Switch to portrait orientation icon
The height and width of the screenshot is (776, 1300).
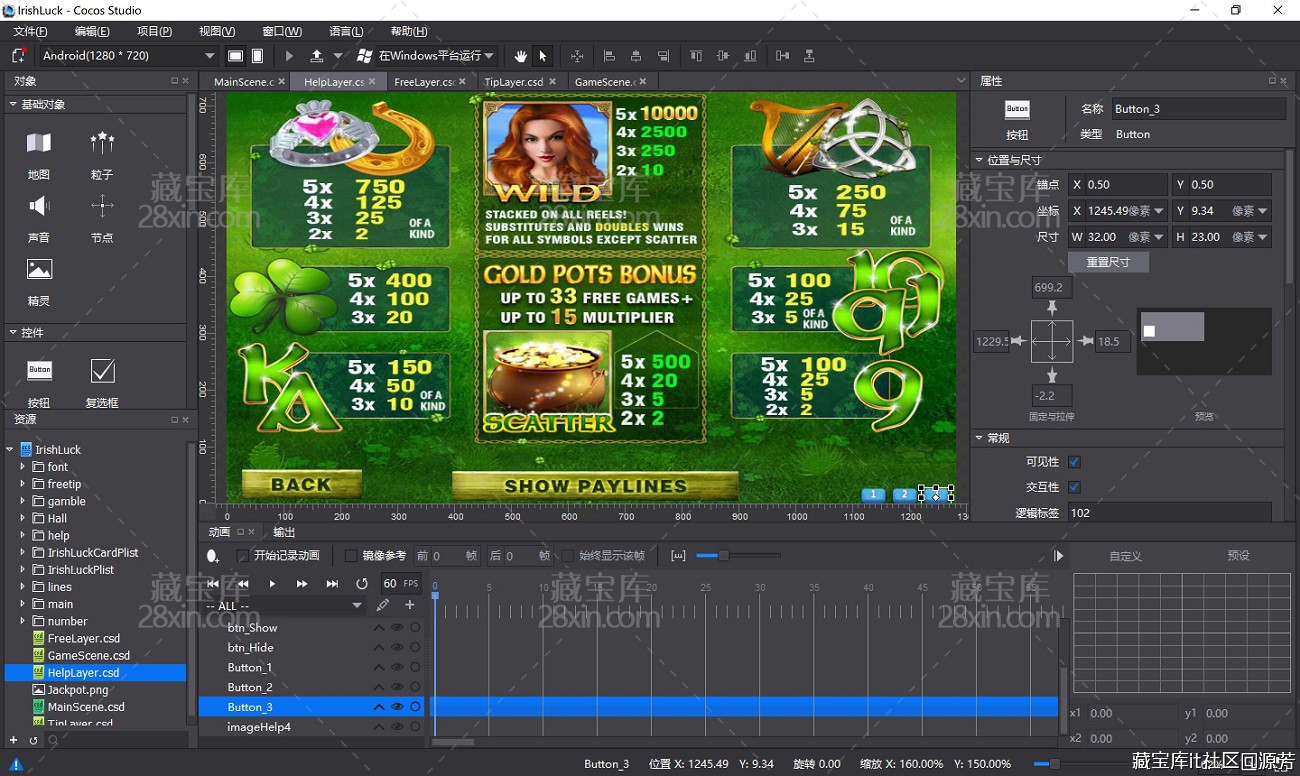[x=257, y=56]
